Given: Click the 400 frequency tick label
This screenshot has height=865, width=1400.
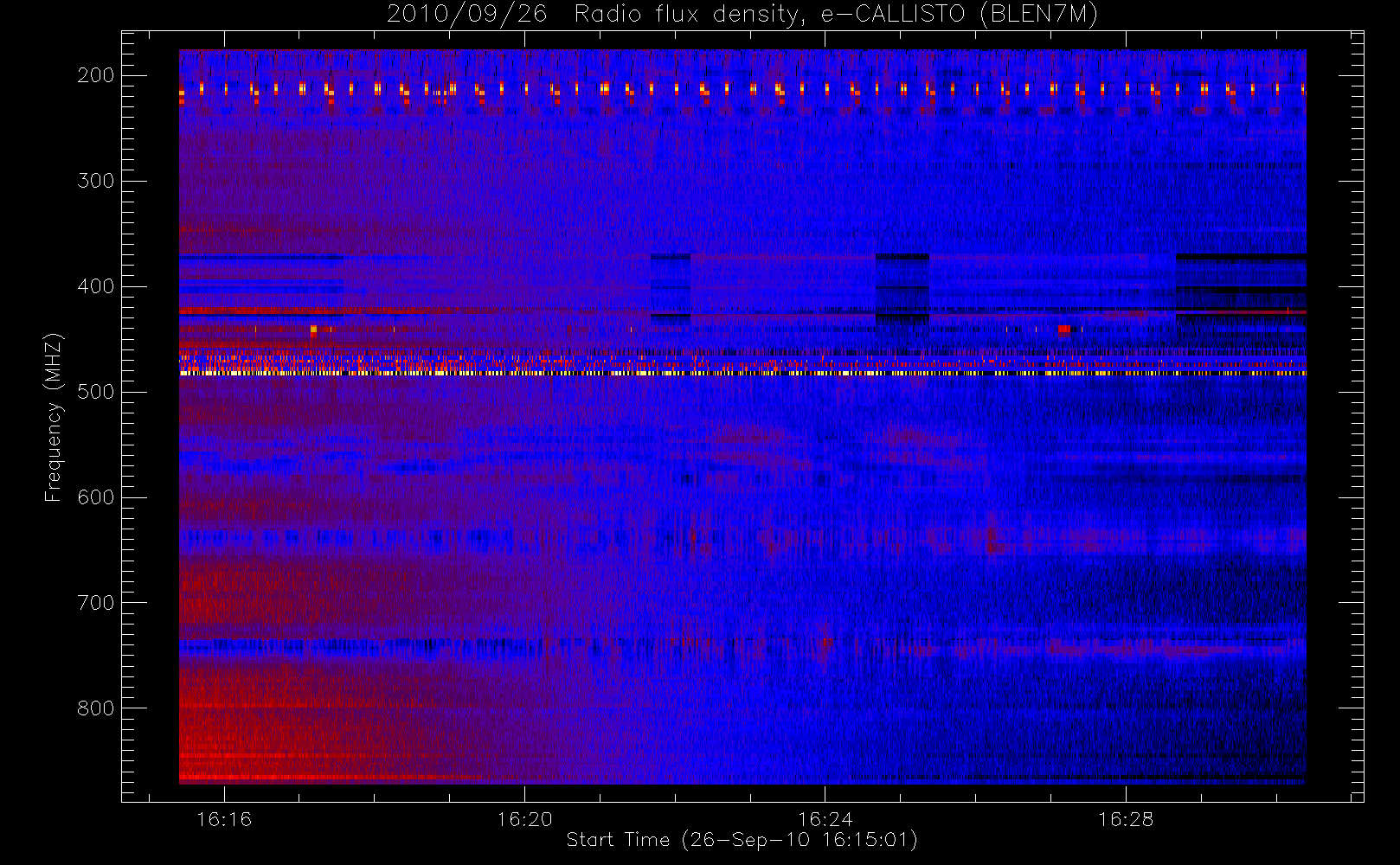Looking at the screenshot, I should click(x=95, y=286).
